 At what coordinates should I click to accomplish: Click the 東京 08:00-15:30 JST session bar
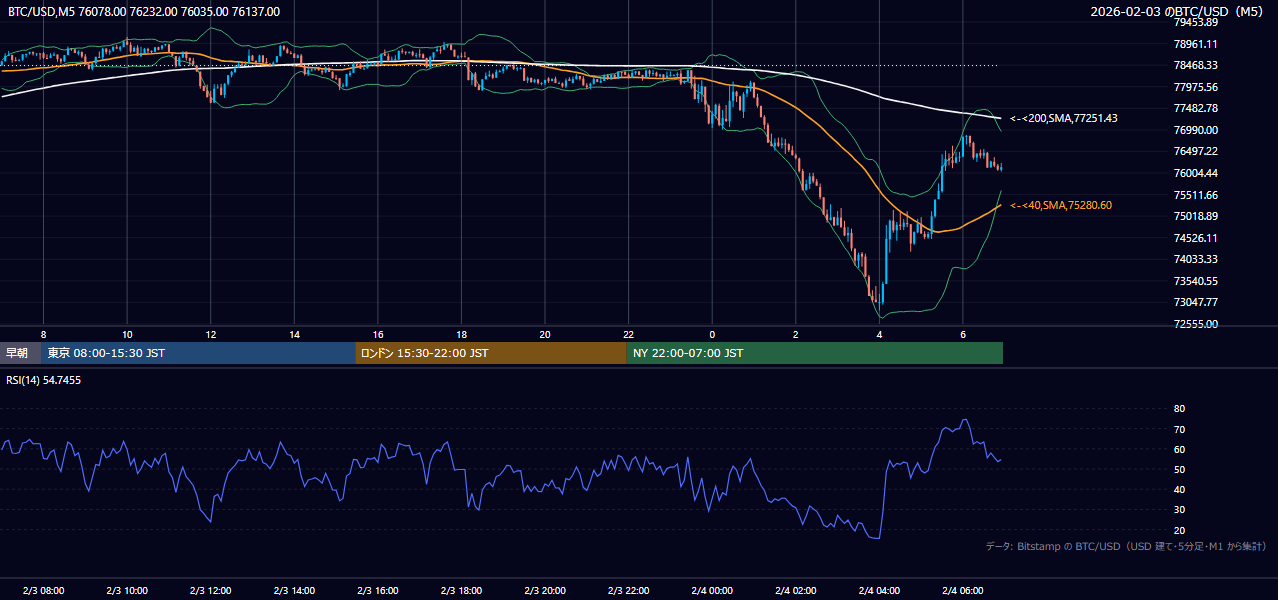pyautogui.click(x=198, y=353)
